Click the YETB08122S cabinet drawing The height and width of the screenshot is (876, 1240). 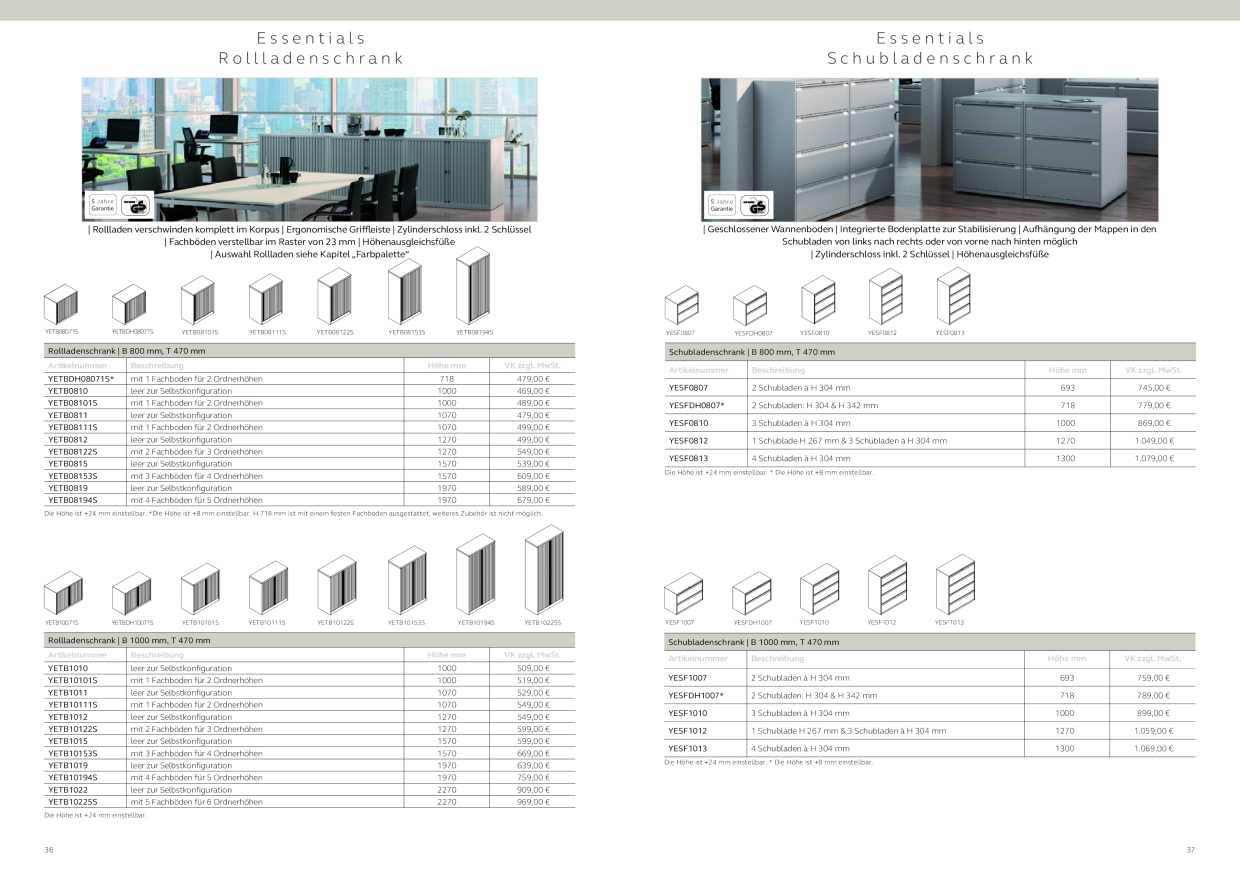[x=334, y=296]
